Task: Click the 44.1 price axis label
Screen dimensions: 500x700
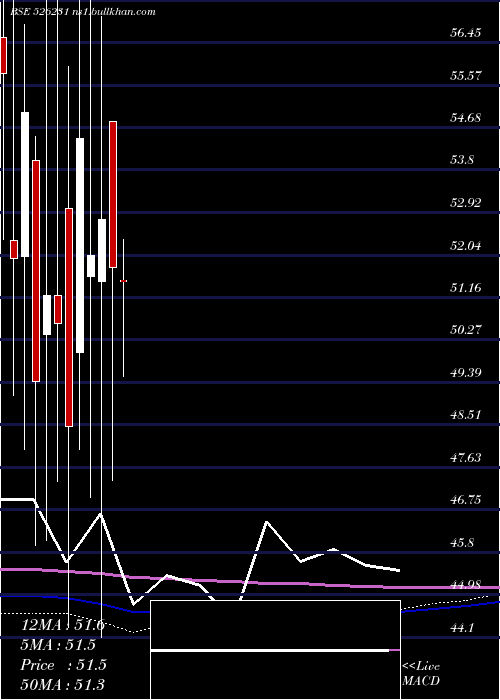Action: coord(462,628)
